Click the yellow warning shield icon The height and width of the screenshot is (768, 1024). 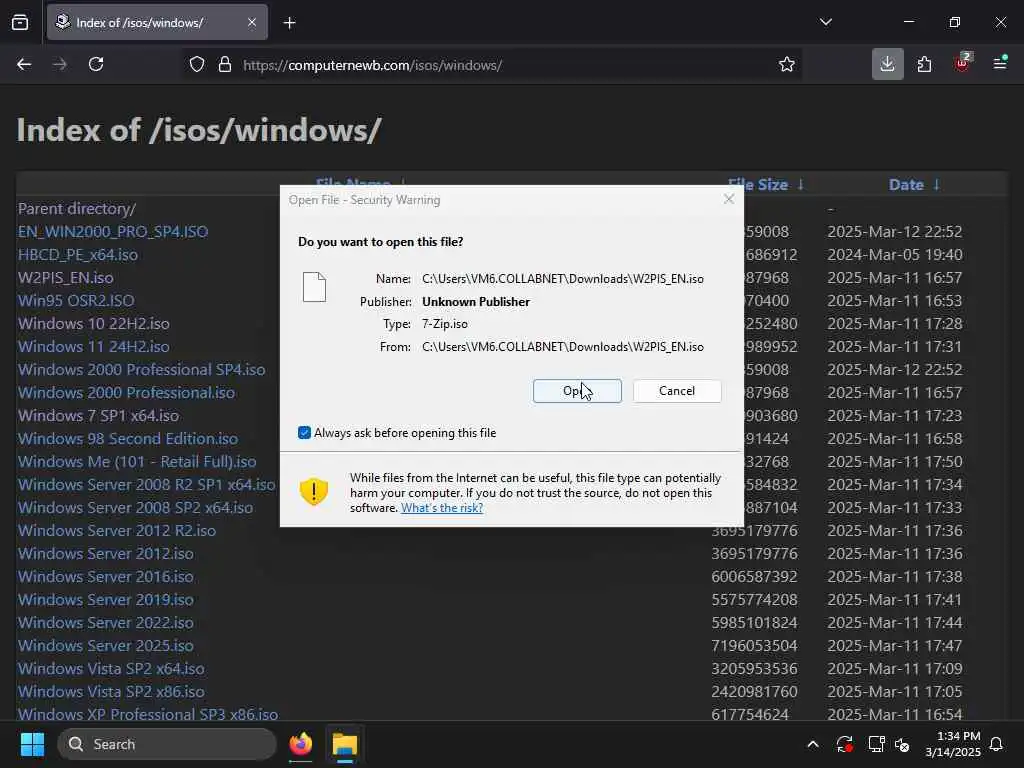pos(313,491)
